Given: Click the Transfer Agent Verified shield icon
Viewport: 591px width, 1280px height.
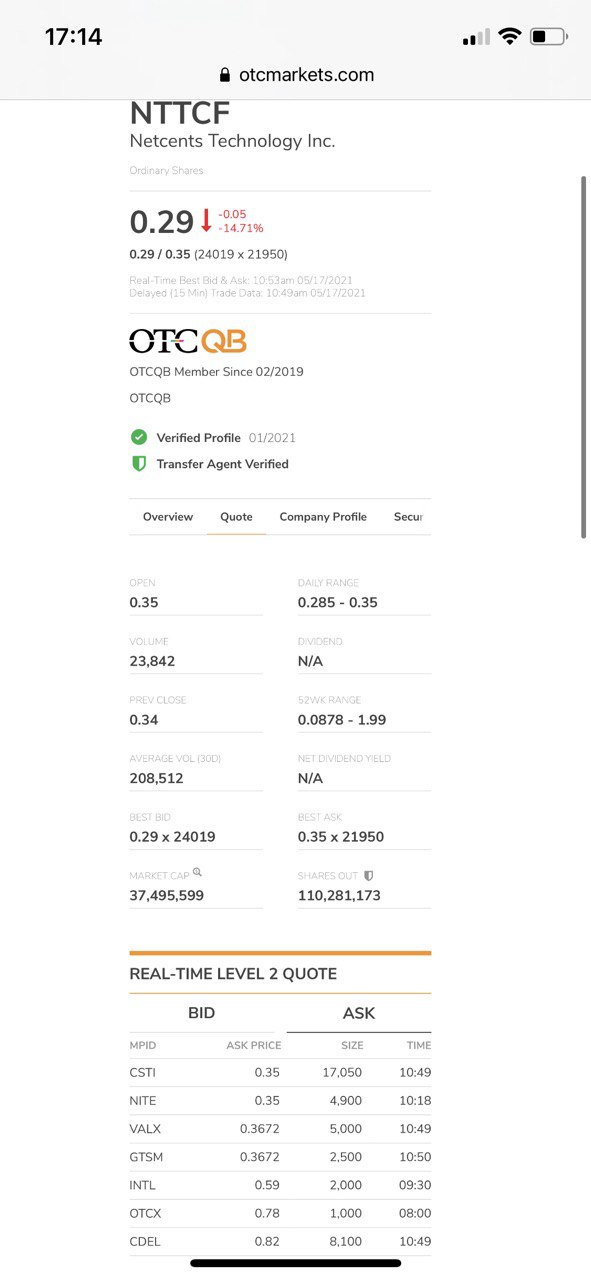Looking at the screenshot, I should pos(139,464).
